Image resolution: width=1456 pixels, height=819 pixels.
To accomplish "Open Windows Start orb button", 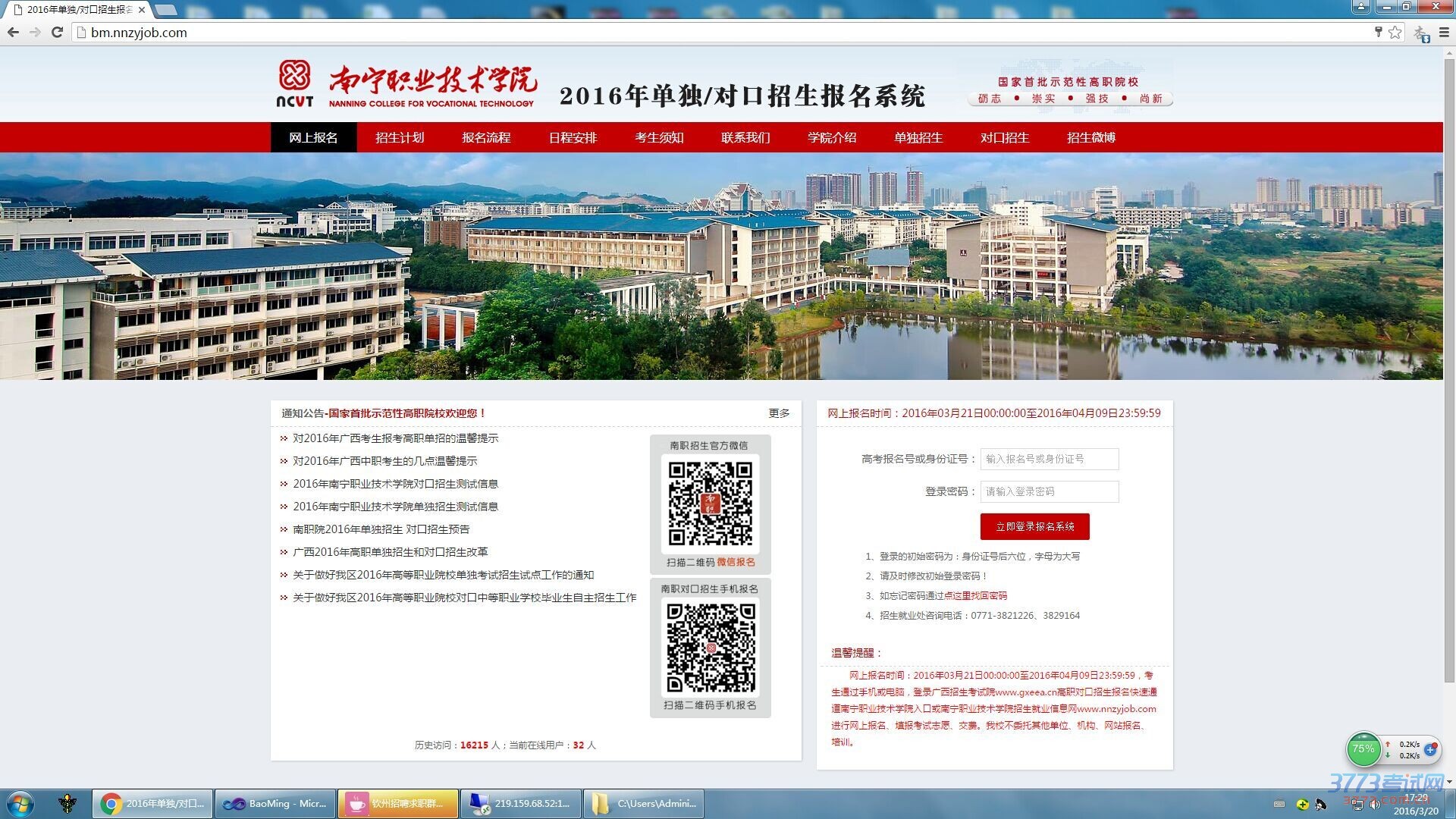I will pos(20,804).
